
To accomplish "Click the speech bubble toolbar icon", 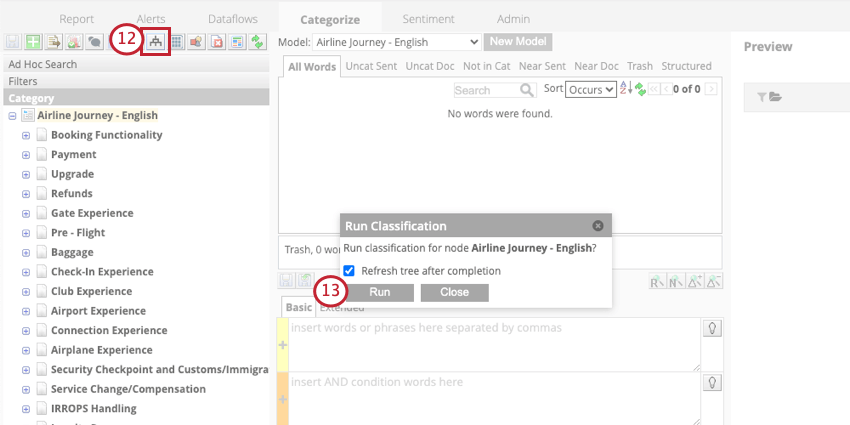I will 93,42.
